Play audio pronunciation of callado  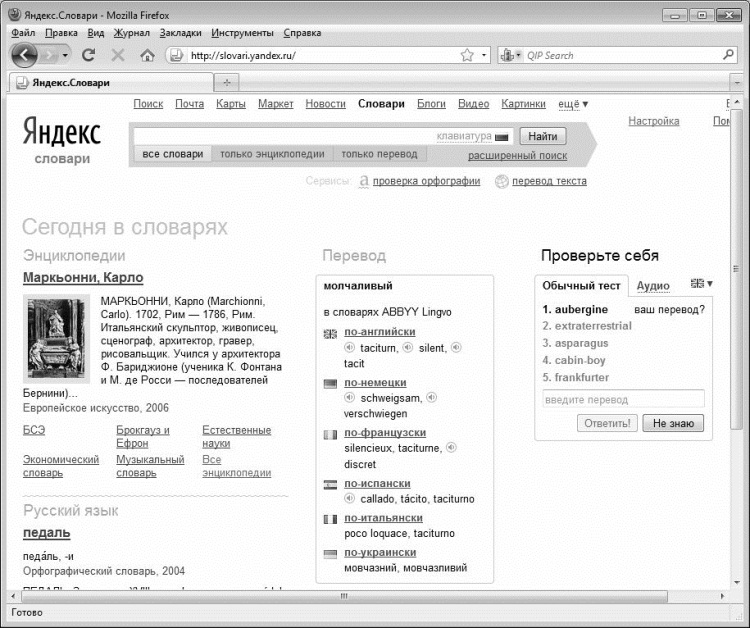pyautogui.click(x=350, y=498)
